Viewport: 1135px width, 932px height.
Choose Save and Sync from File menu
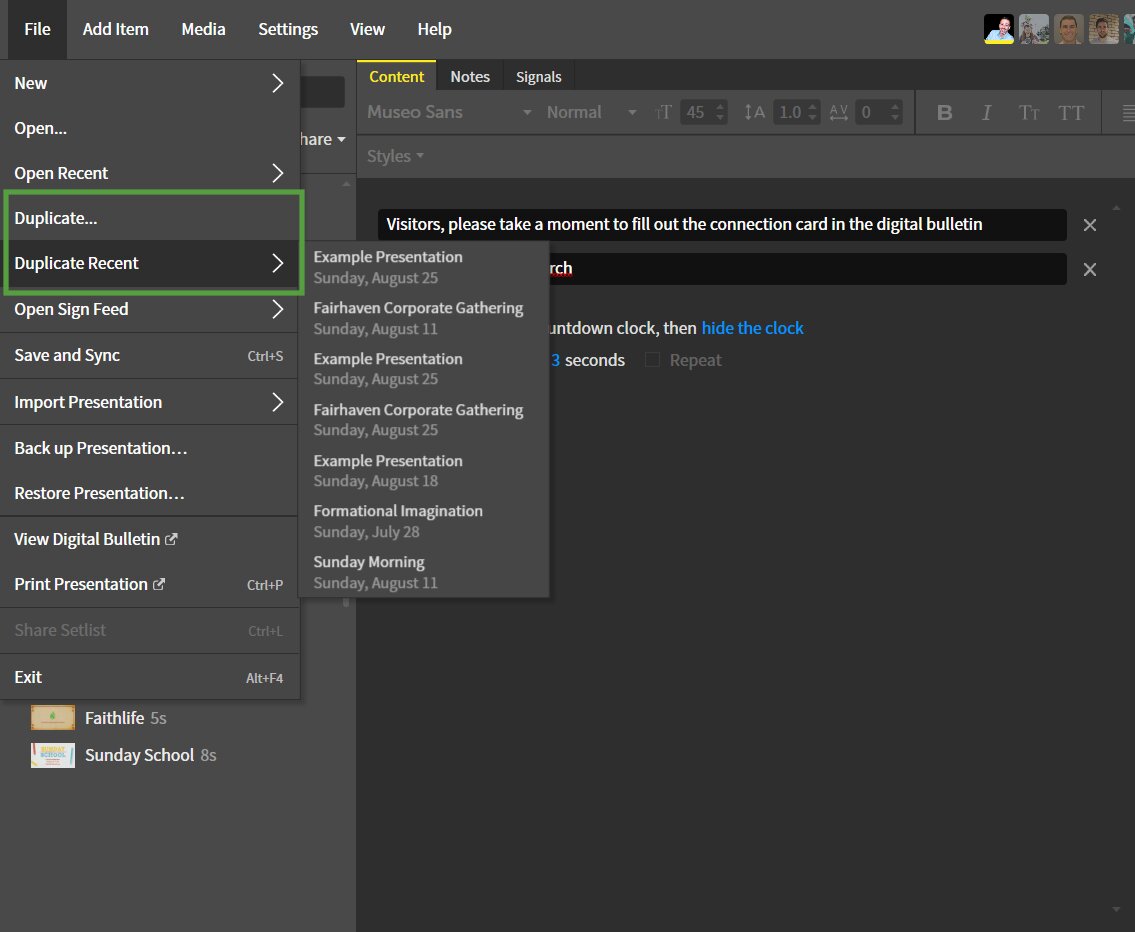pos(150,356)
